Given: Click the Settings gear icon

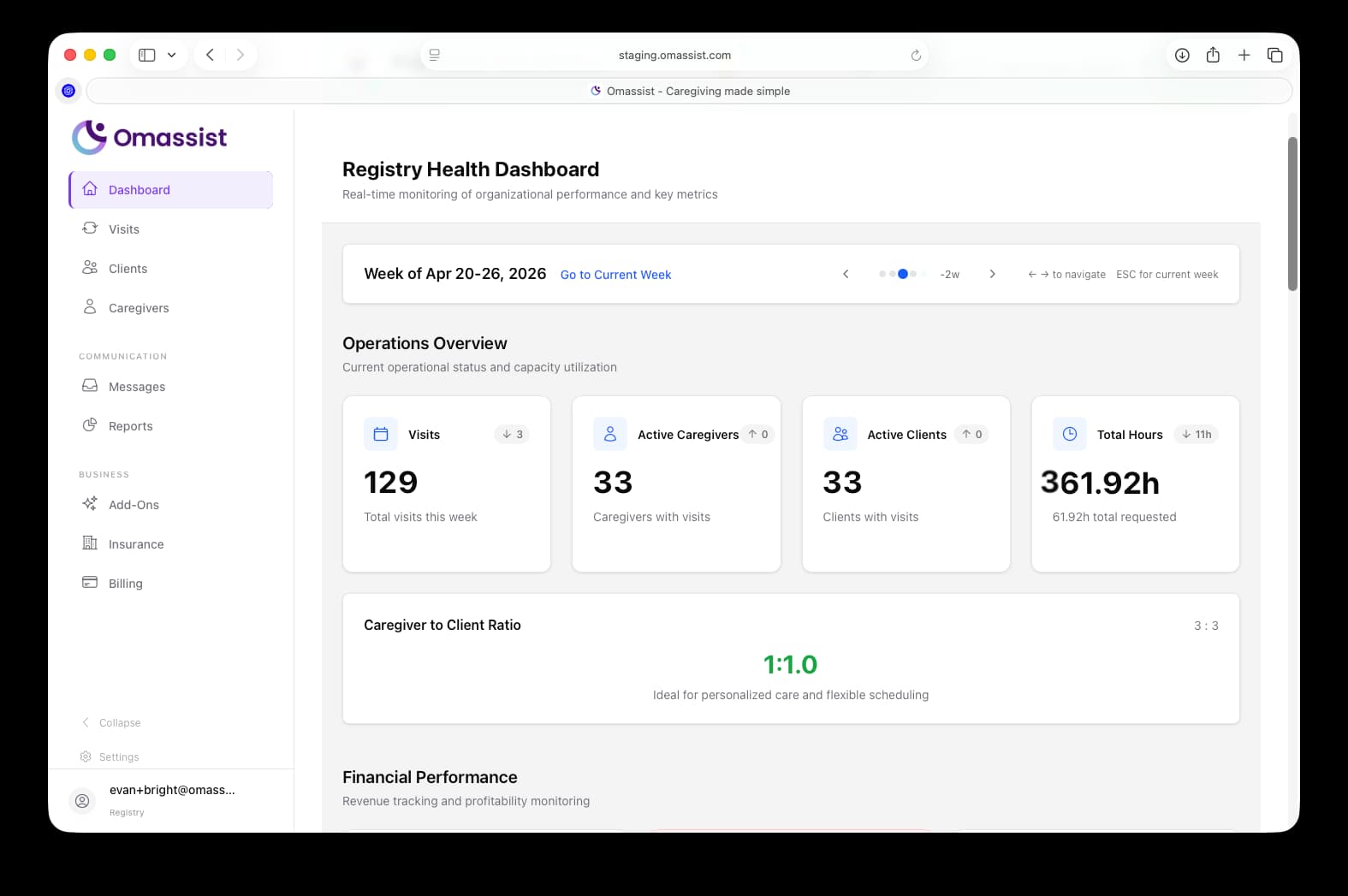Looking at the screenshot, I should coord(86,757).
